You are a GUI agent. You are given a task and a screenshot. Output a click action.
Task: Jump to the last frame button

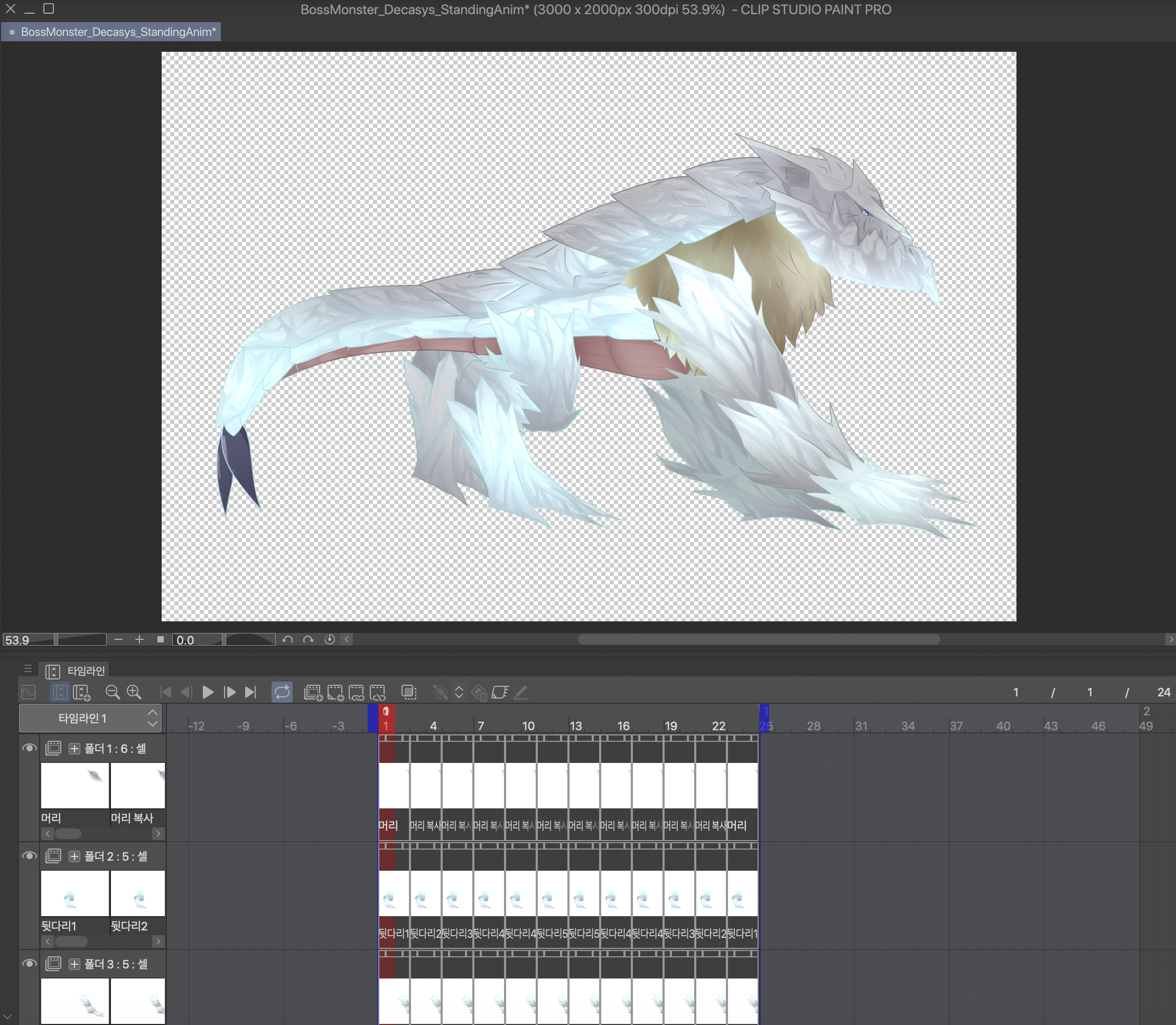pos(250,692)
